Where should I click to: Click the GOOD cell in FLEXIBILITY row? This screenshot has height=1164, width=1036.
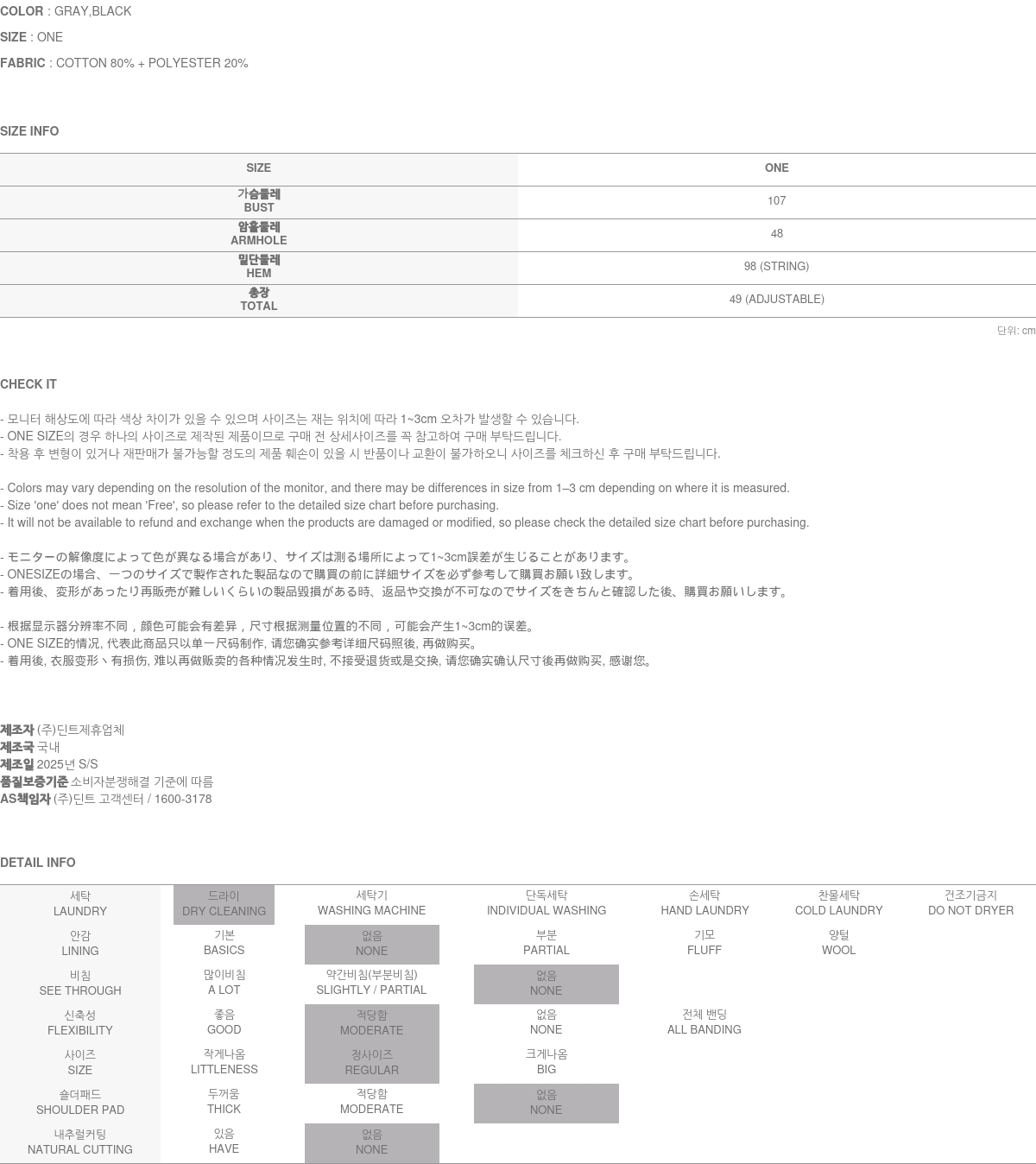pyautogui.click(x=224, y=1022)
